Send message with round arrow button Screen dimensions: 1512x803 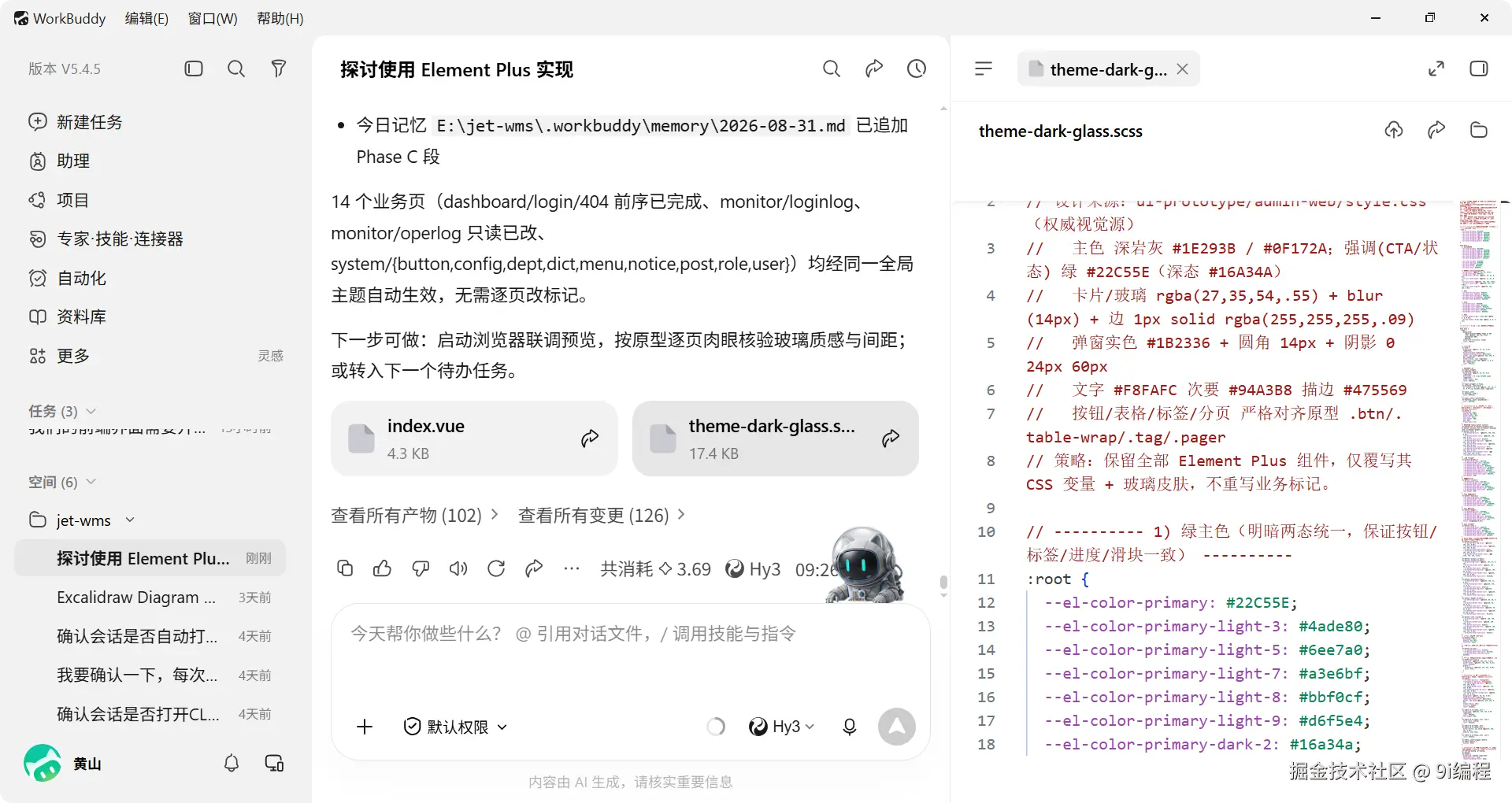(897, 727)
